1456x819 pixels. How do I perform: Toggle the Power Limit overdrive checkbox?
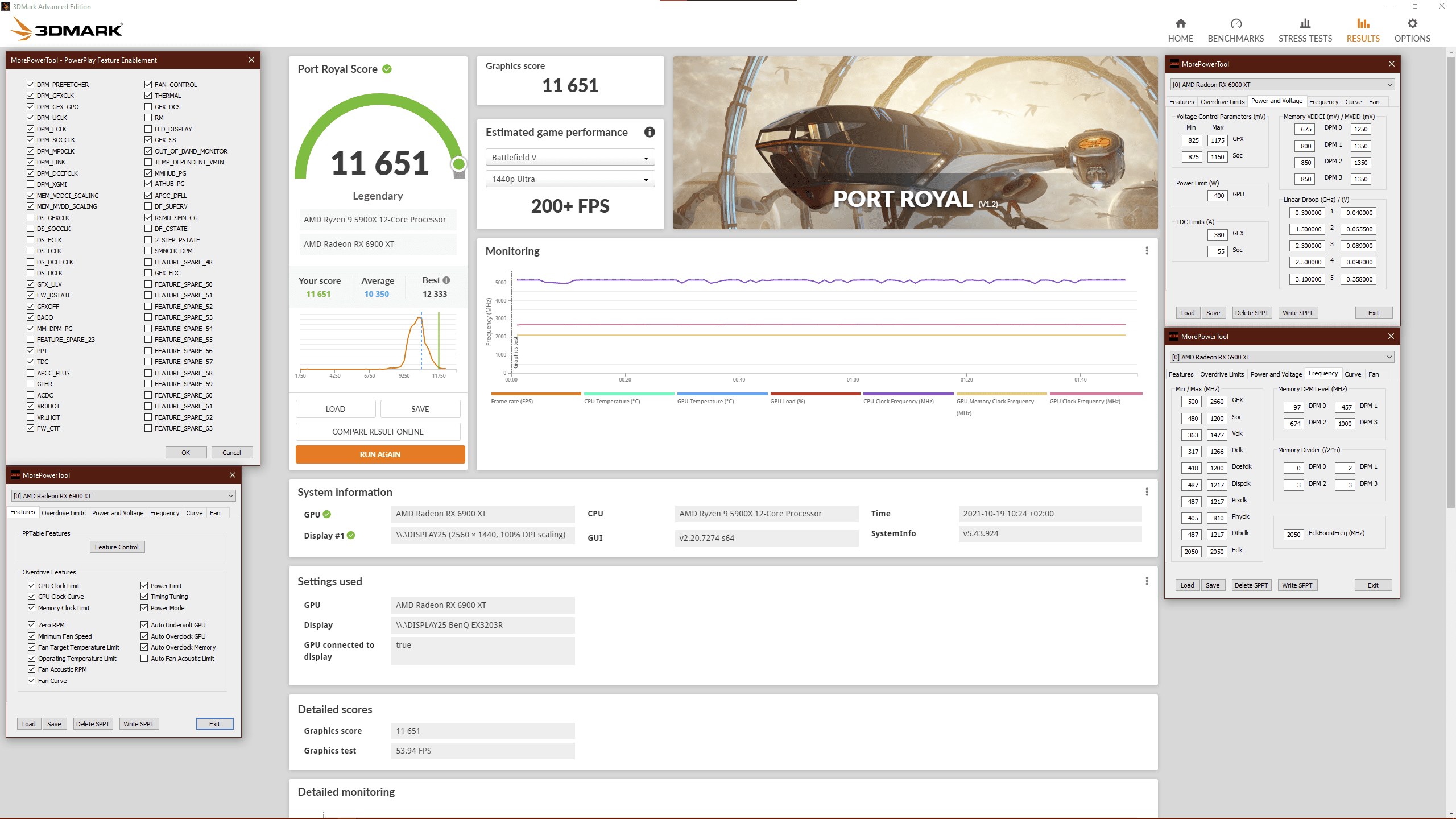click(144, 585)
